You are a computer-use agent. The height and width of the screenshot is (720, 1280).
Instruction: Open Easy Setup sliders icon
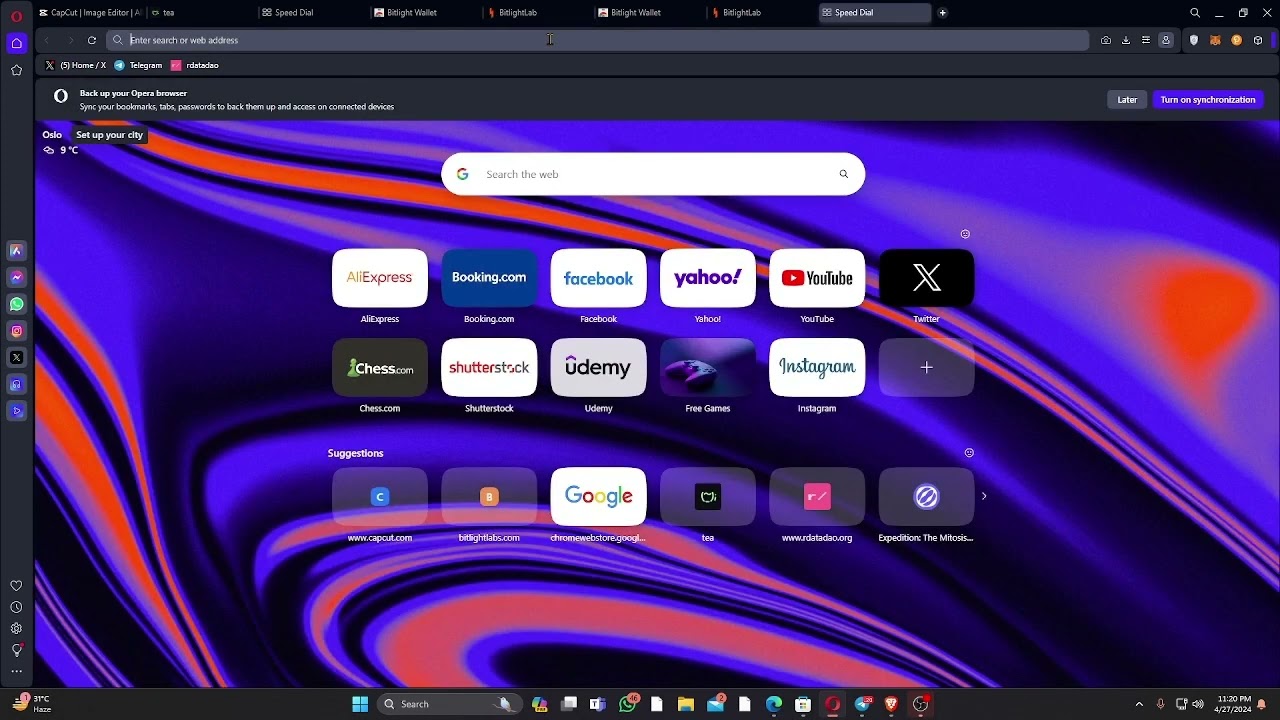[x=1146, y=40]
